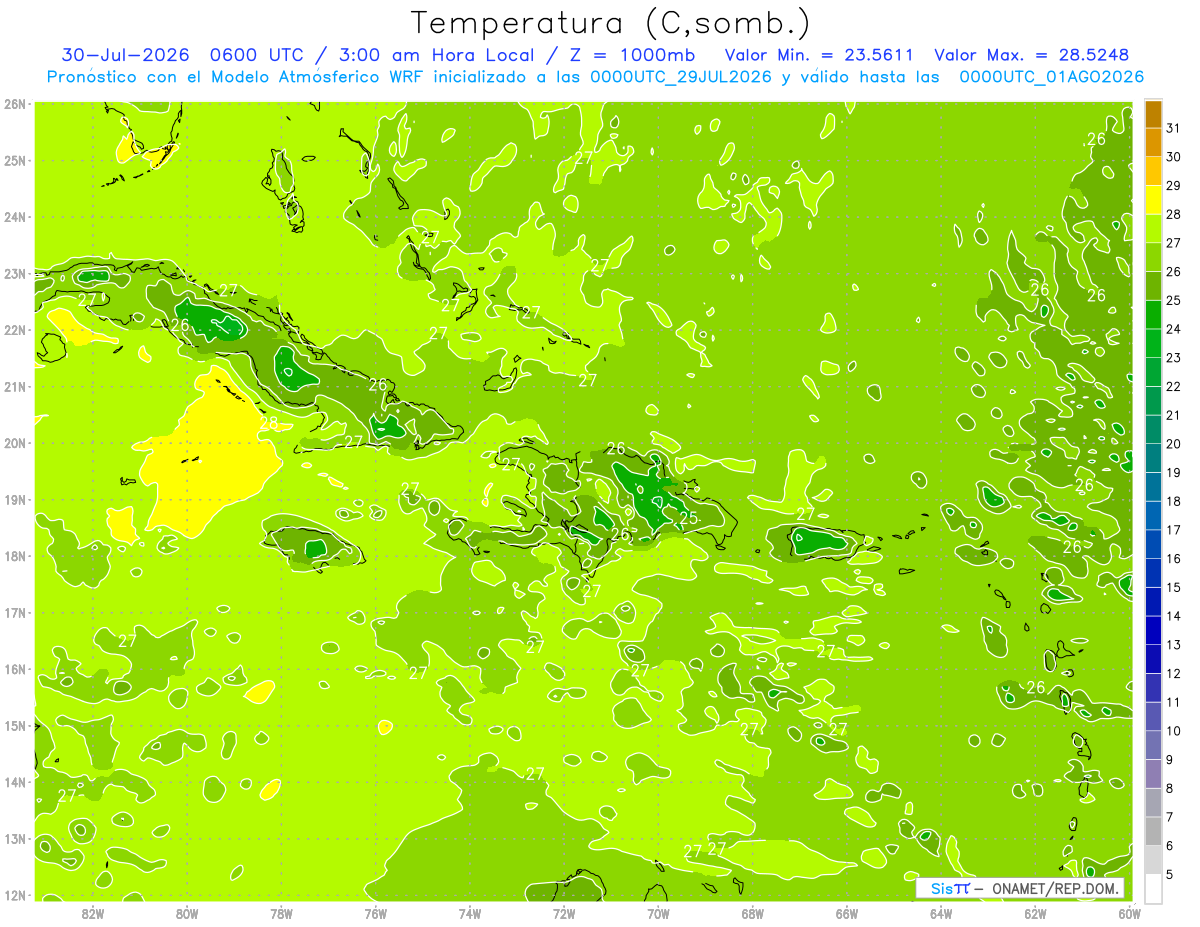Click the 21N latitude label
The width and height of the screenshot is (1200, 927).
tap(14, 387)
